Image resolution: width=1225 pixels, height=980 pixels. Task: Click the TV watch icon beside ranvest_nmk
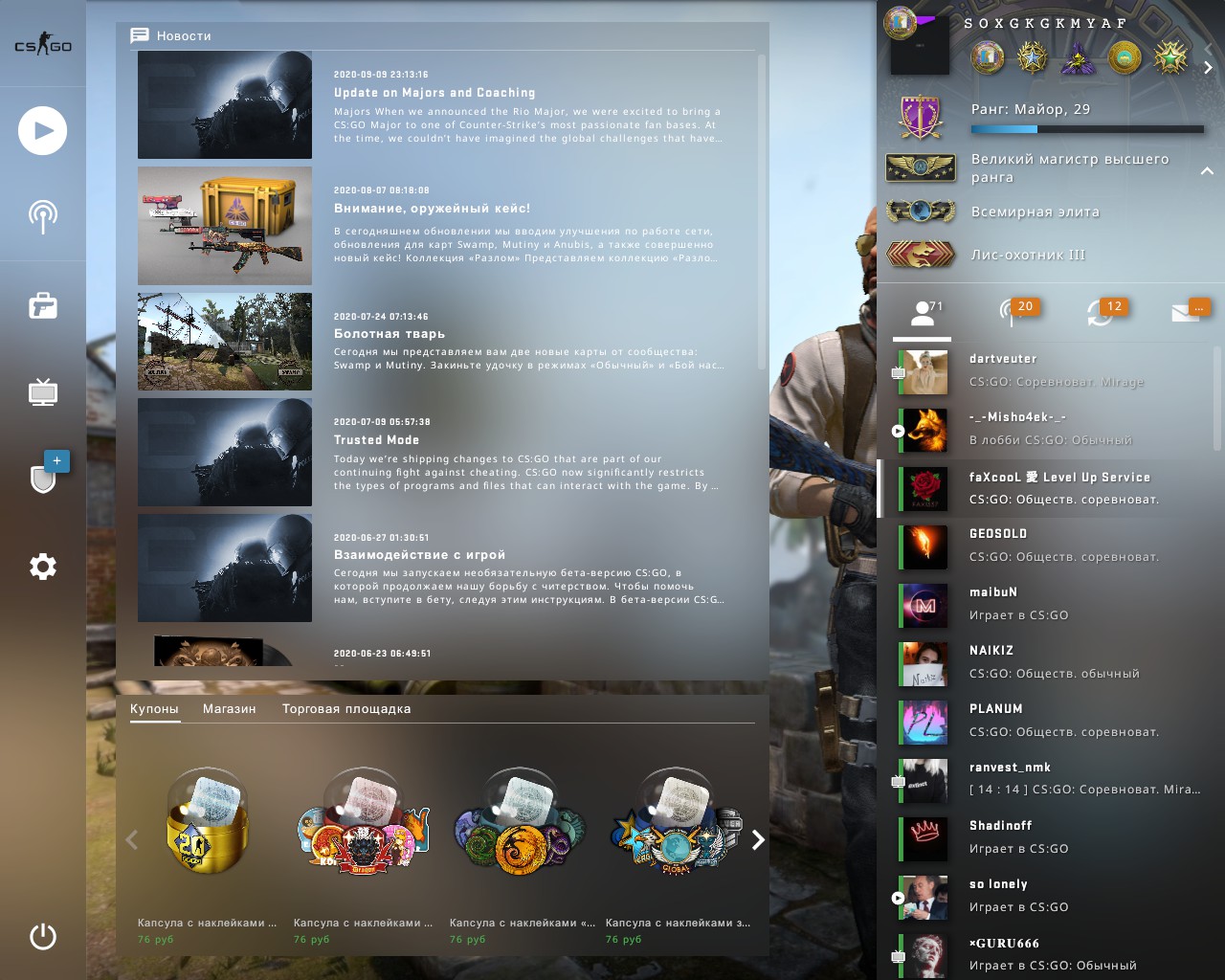pos(898,781)
